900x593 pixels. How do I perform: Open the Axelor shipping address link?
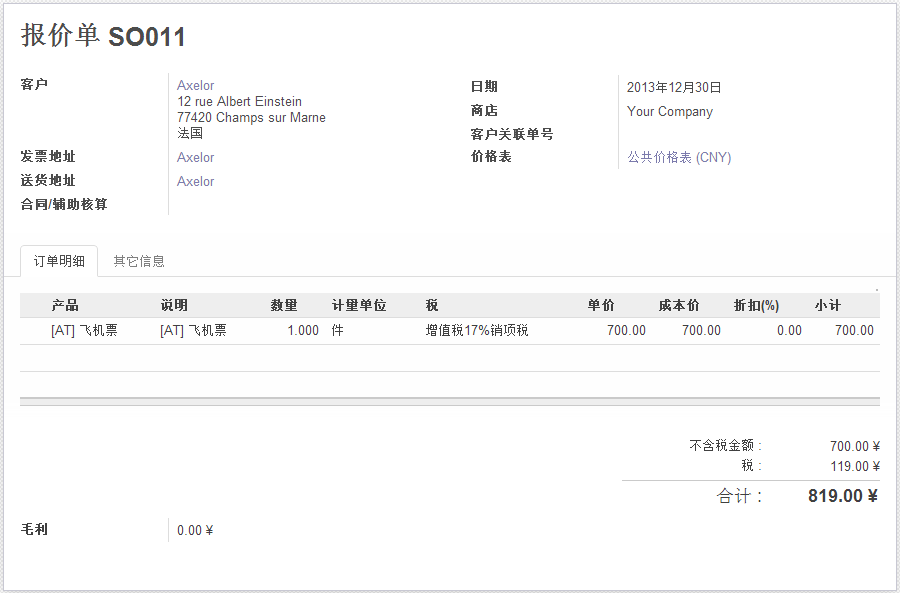tap(195, 182)
